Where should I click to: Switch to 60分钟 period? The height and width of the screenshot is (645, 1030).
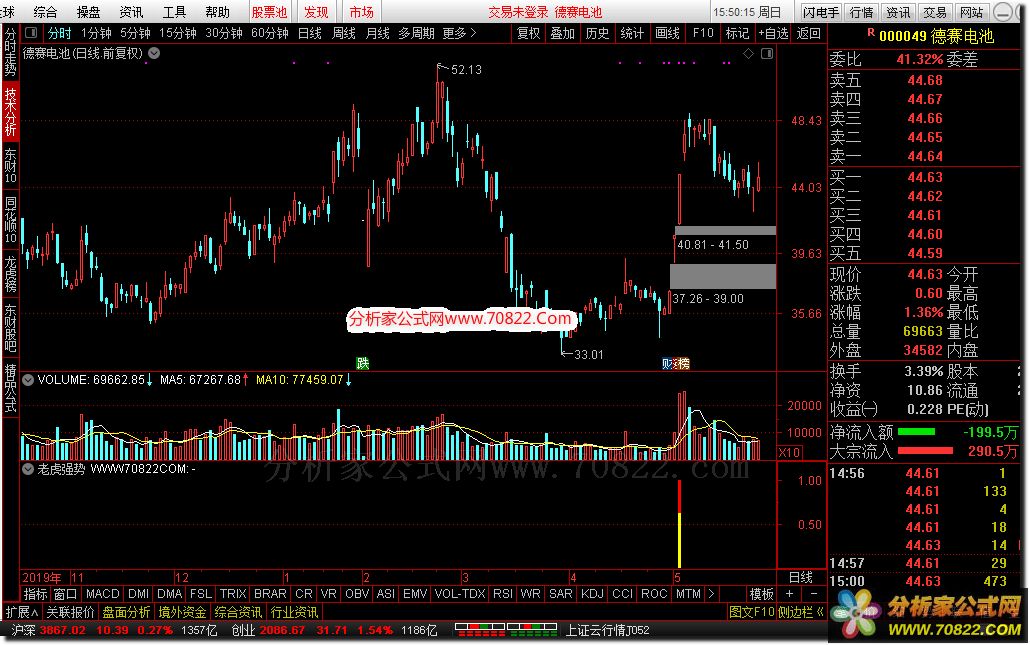tap(270, 33)
